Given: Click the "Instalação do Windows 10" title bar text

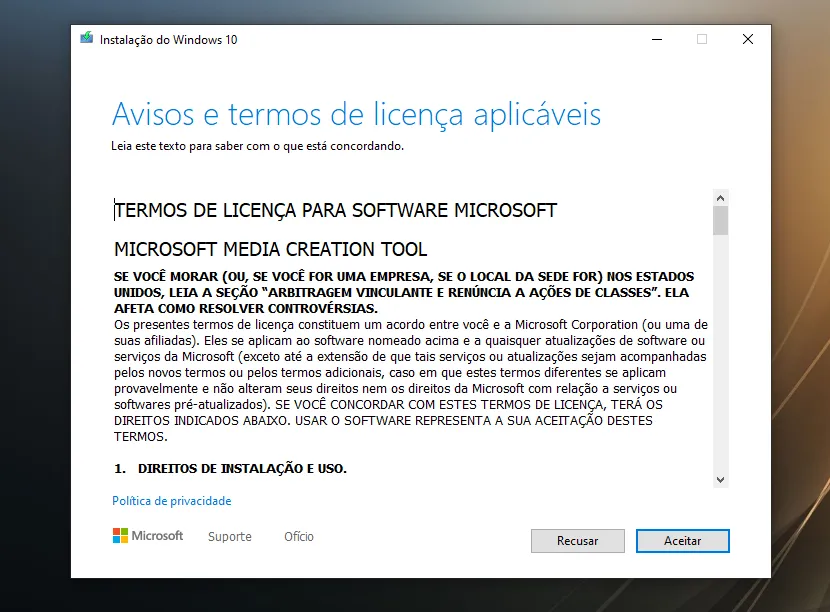Looking at the screenshot, I should coord(168,40).
